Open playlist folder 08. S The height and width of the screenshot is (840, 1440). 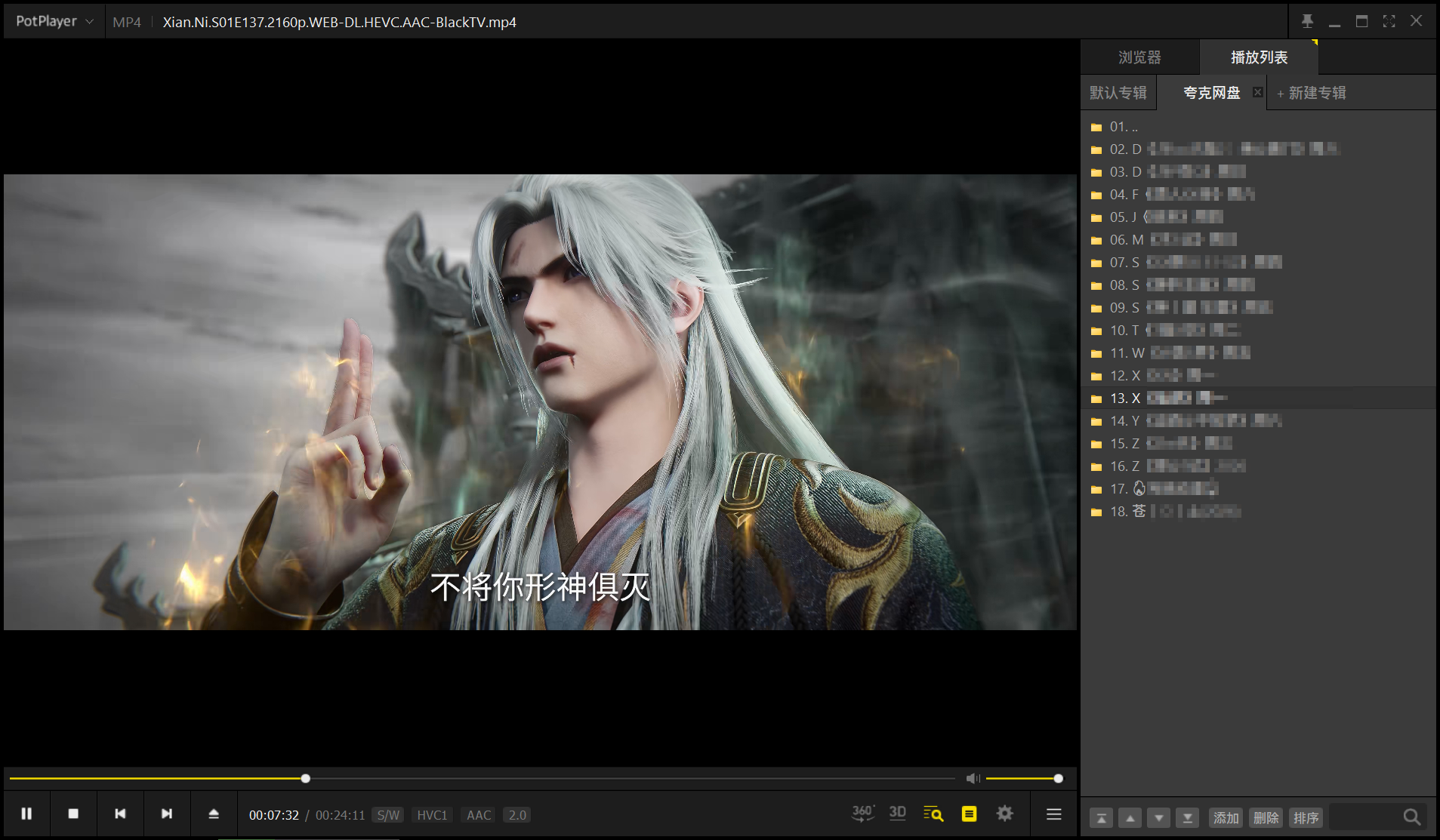click(x=1258, y=285)
